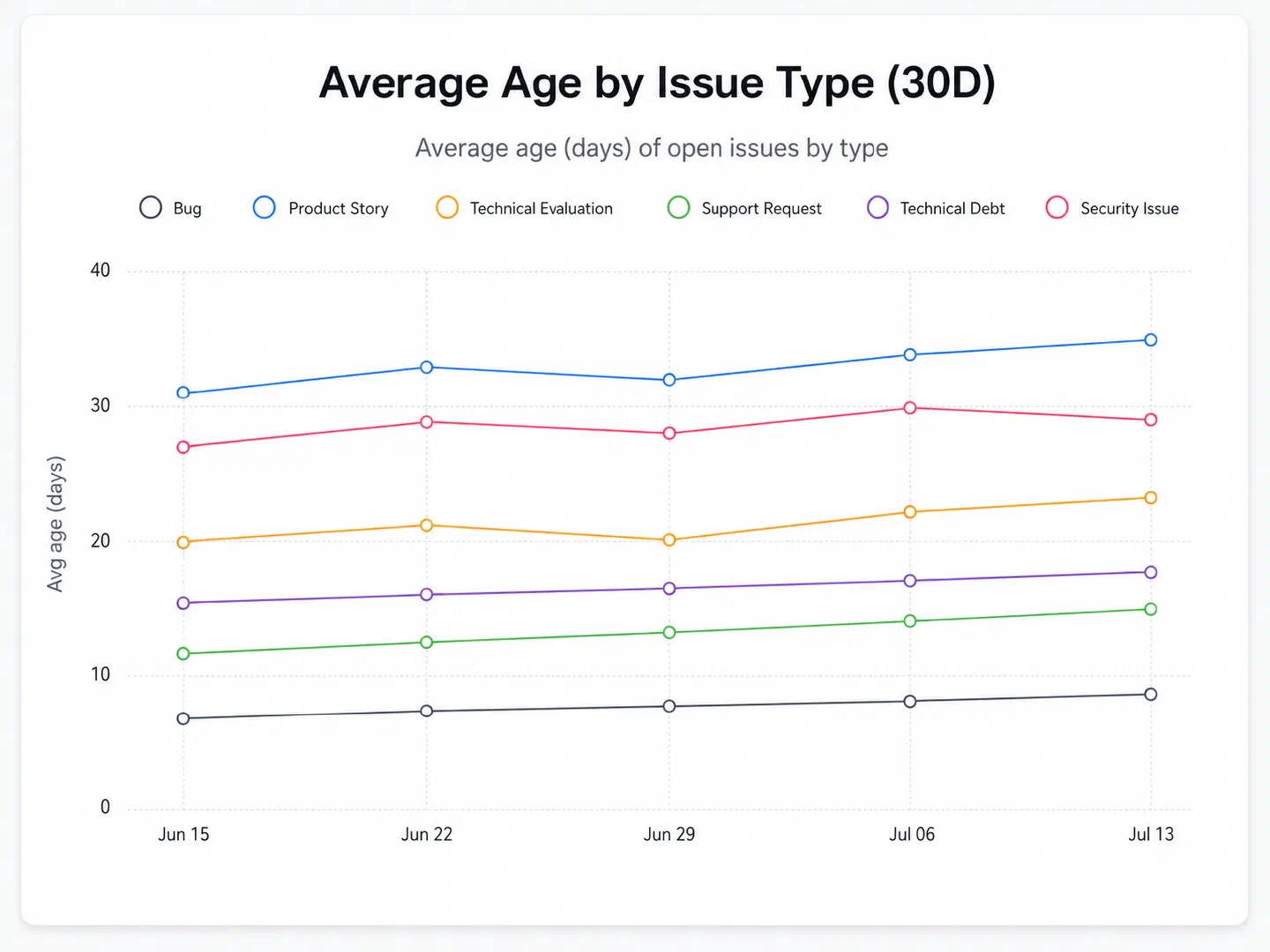Click the 'Jun 22' x-axis label

[427, 834]
